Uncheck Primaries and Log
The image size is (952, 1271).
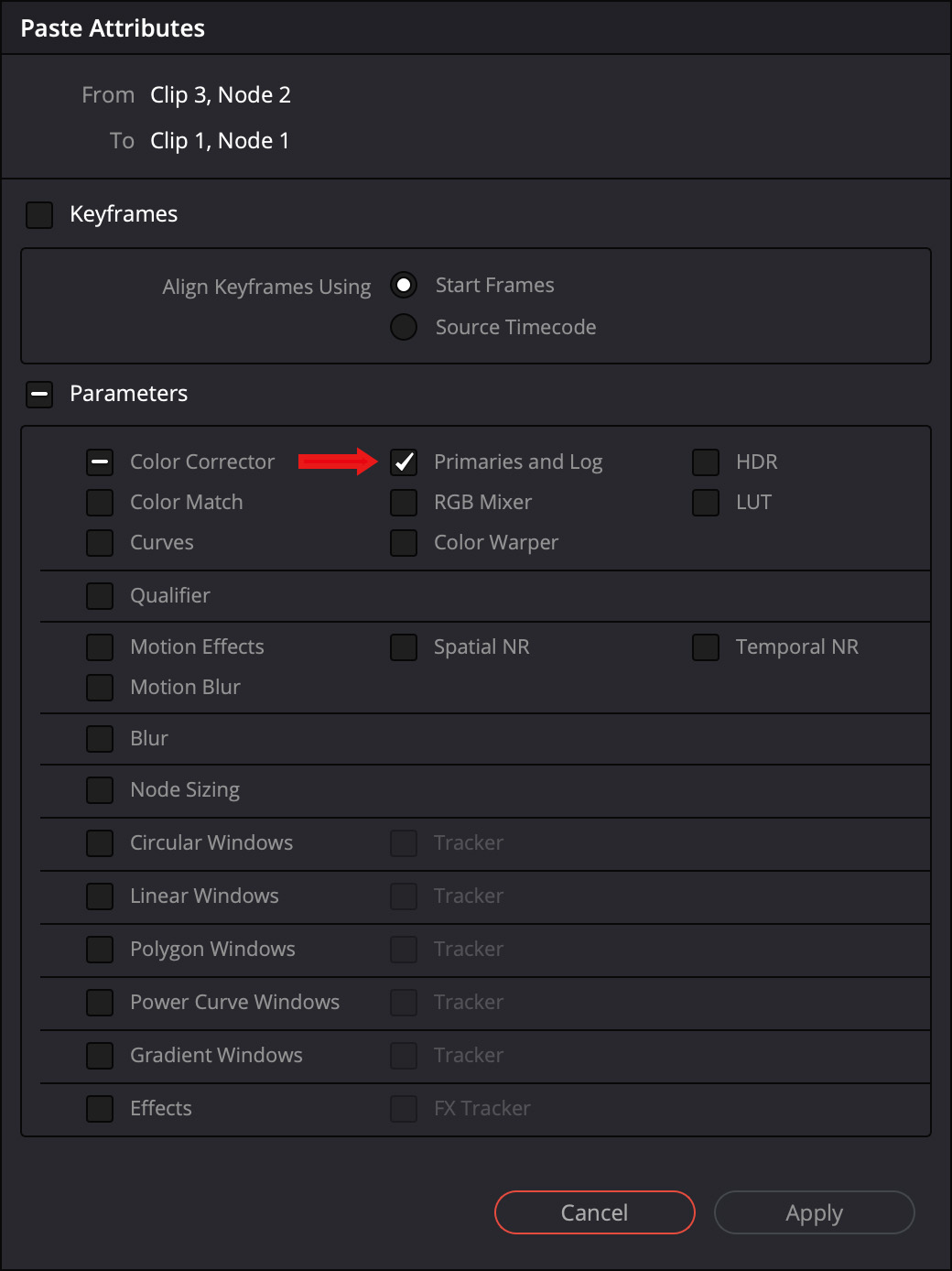404,462
